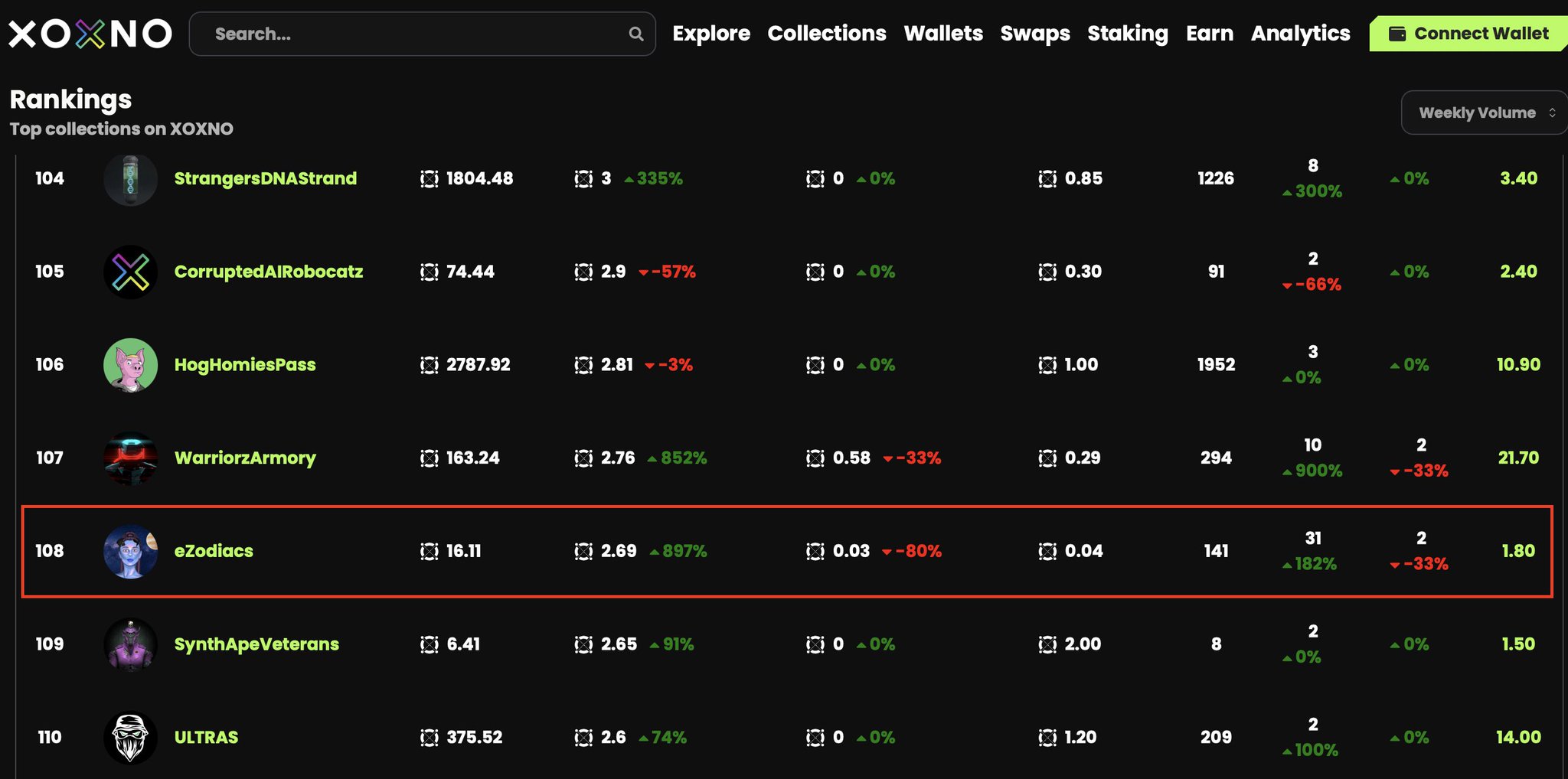Click the magnifier icon in the search bar
This screenshot has width=1568, height=779.
(x=636, y=34)
